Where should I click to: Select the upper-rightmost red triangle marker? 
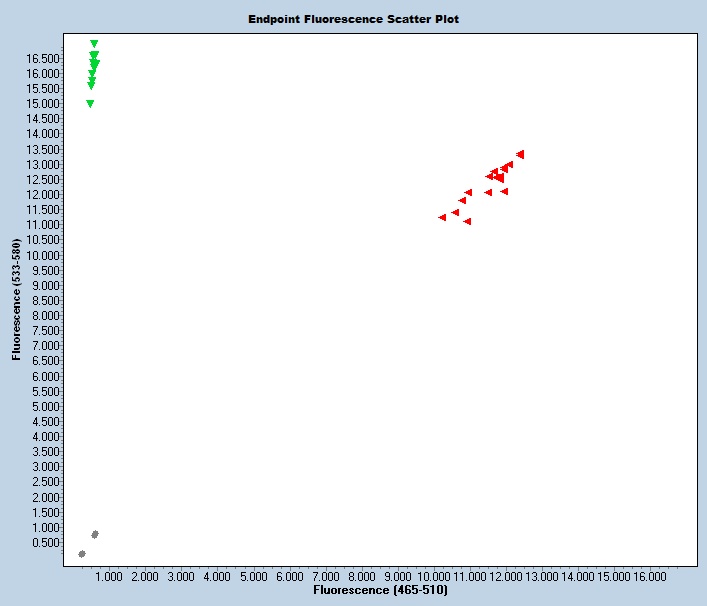tap(520, 154)
